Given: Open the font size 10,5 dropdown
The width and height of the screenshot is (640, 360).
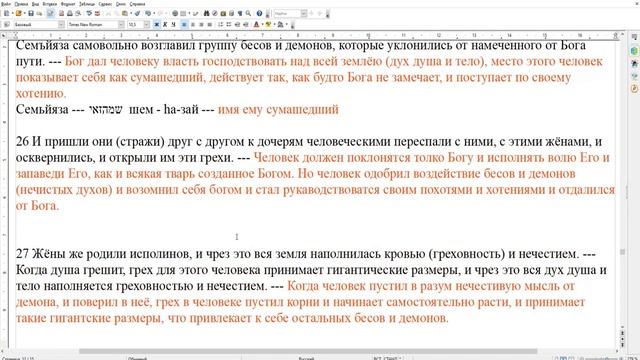Looking at the screenshot, I should (147, 24).
